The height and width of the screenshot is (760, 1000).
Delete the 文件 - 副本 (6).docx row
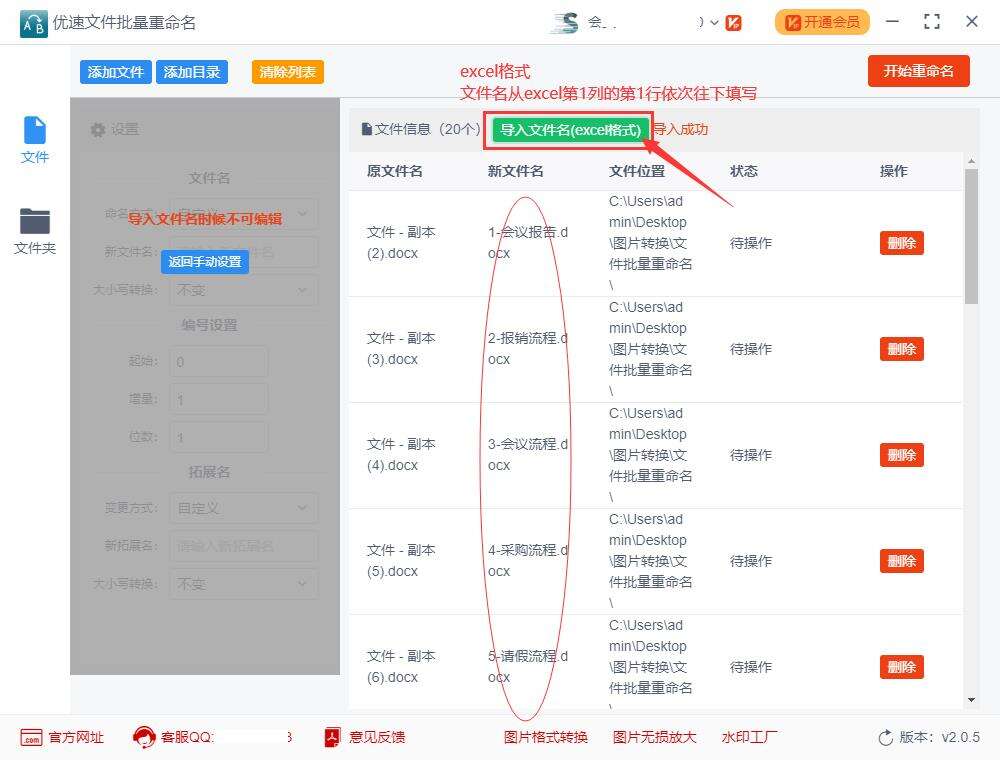pyautogui.click(x=902, y=666)
